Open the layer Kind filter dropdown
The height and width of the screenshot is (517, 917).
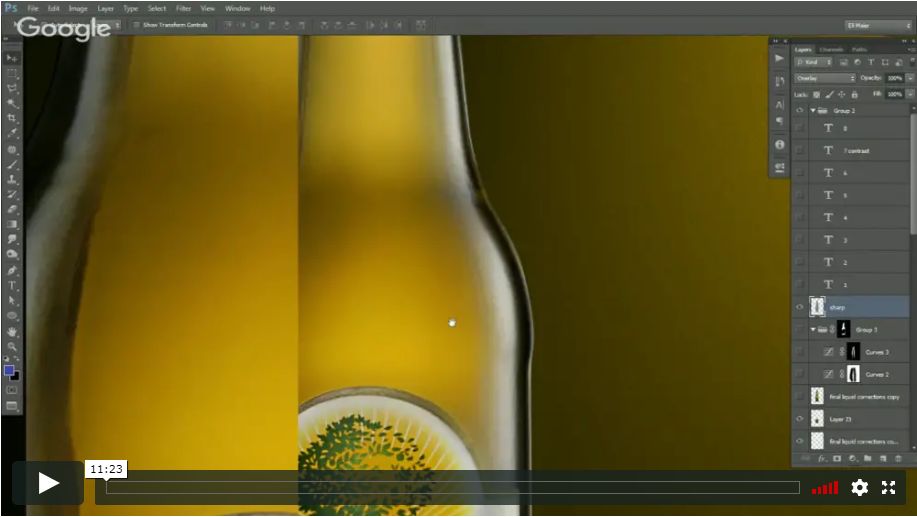click(813, 62)
